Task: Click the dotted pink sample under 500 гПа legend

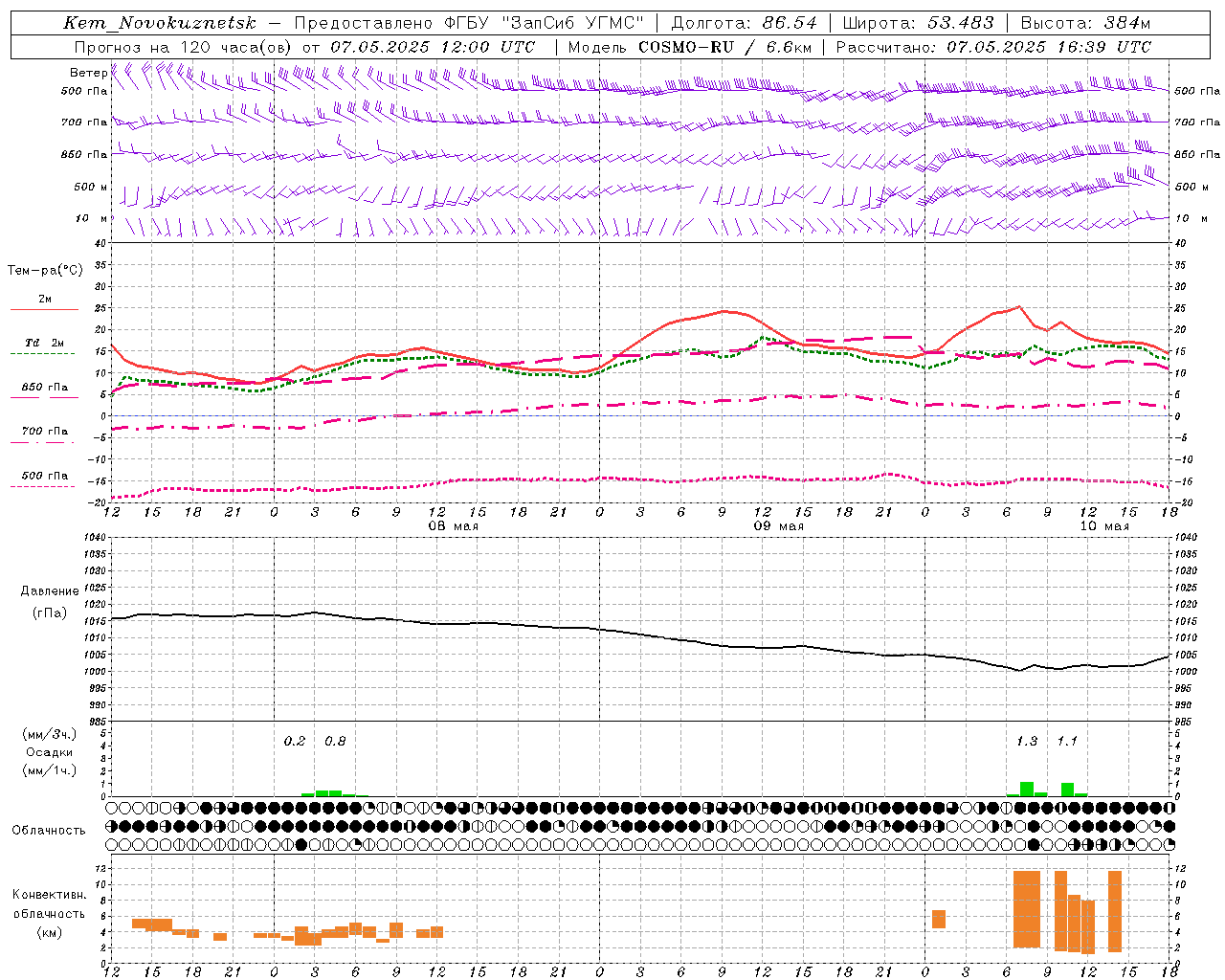Action: coord(42,486)
